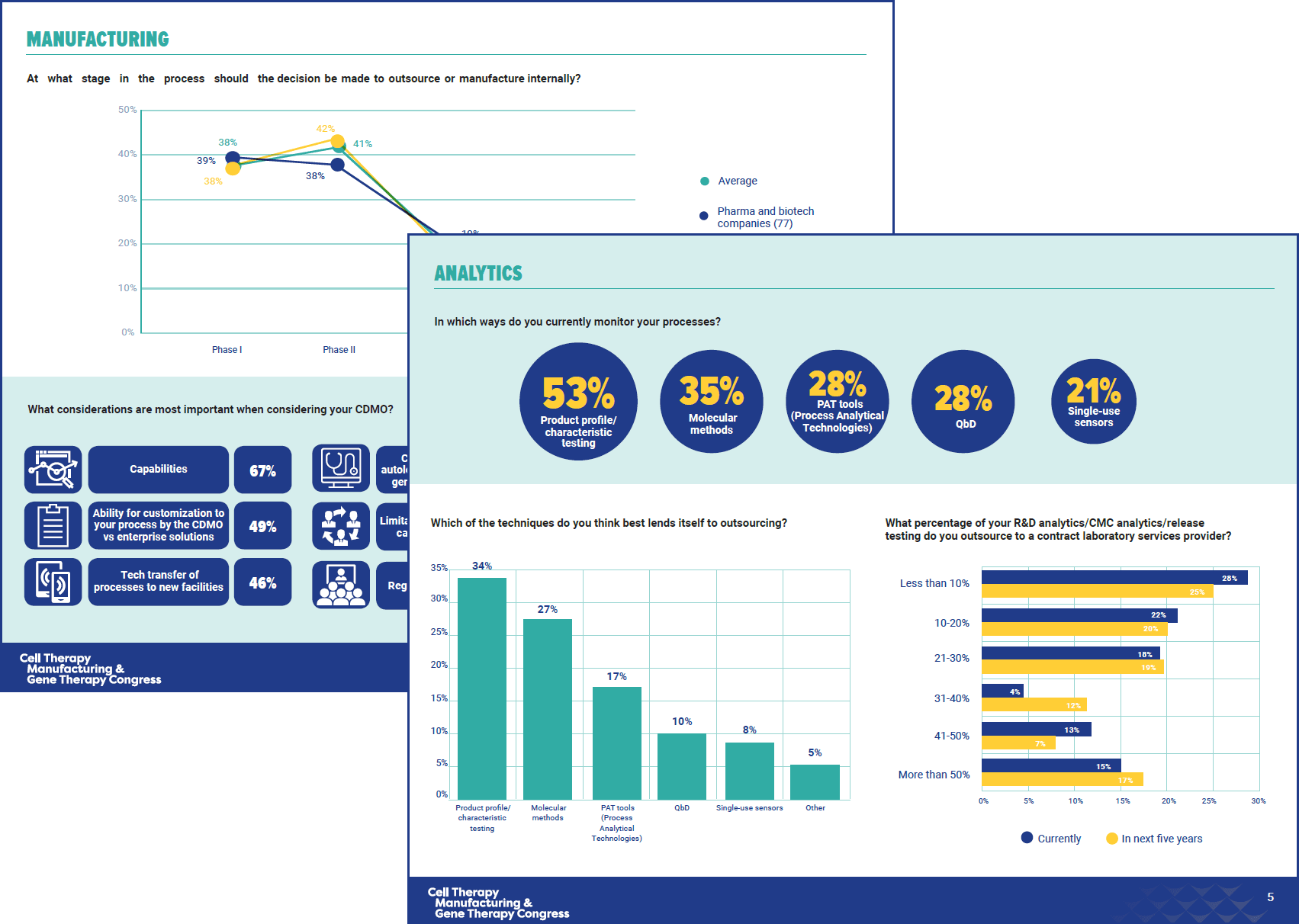Viewport: 1299px width, 924px height.
Task: Click the people exchange arrows icon
Action: pos(341,526)
